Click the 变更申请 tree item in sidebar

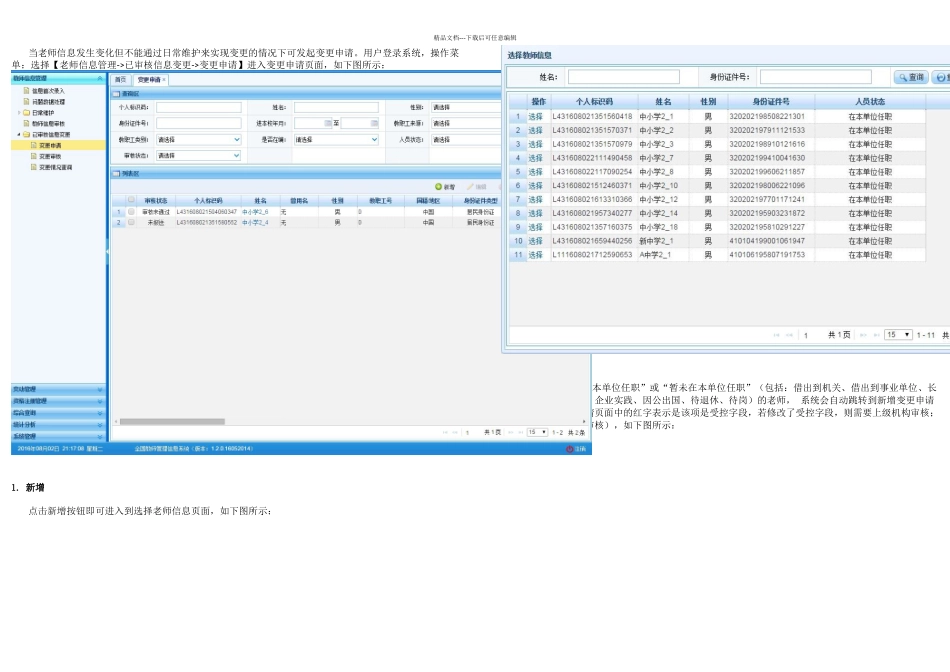pyautogui.click(x=49, y=145)
